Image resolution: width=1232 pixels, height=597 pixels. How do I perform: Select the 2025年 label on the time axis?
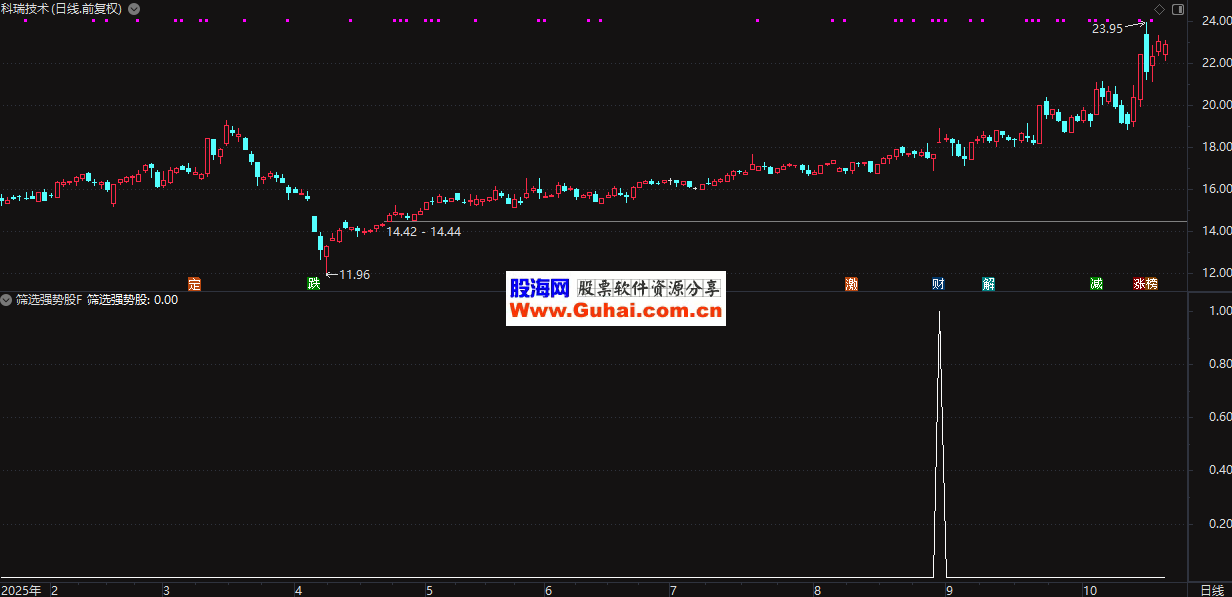[x=21, y=590]
